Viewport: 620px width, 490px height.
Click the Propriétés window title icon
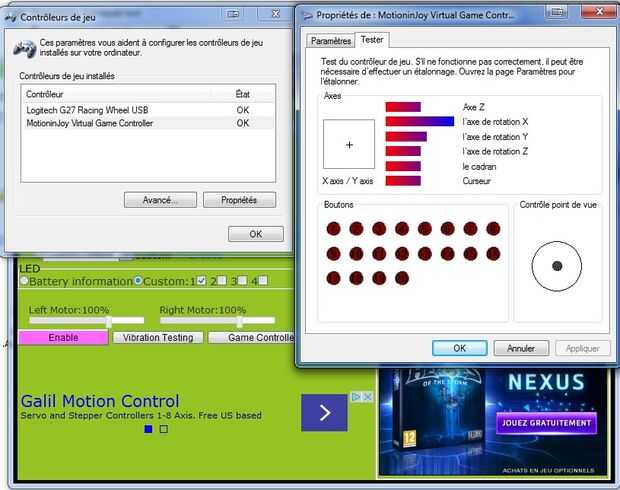pyautogui.click(x=307, y=15)
